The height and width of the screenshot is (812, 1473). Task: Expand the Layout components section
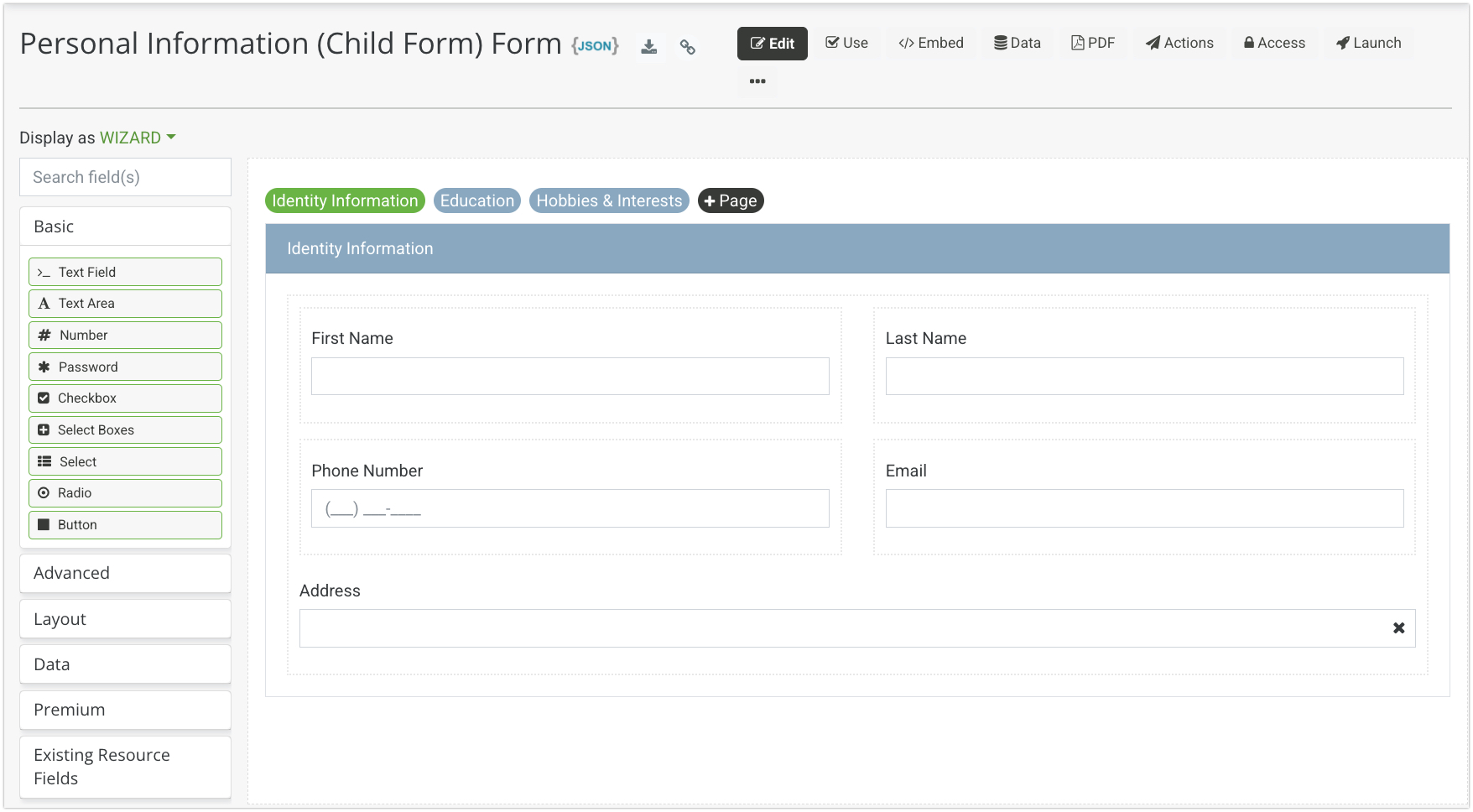(x=125, y=619)
